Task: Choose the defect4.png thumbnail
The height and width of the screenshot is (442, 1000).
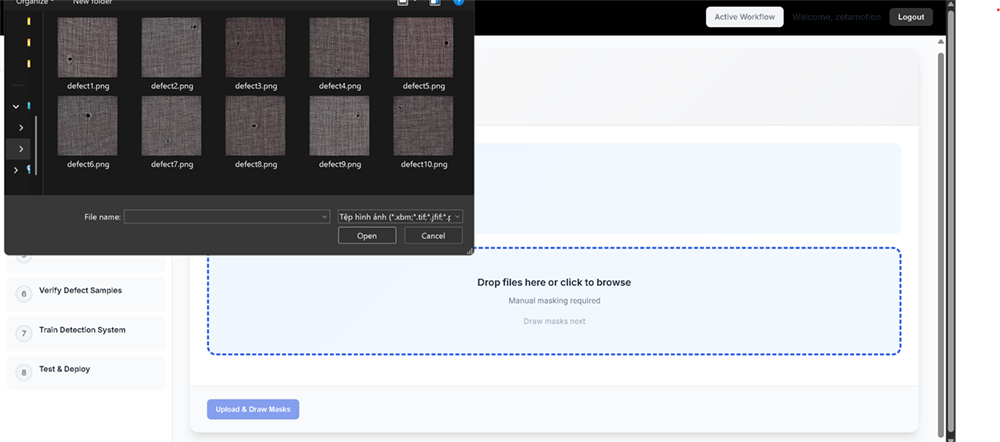Action: (x=339, y=48)
